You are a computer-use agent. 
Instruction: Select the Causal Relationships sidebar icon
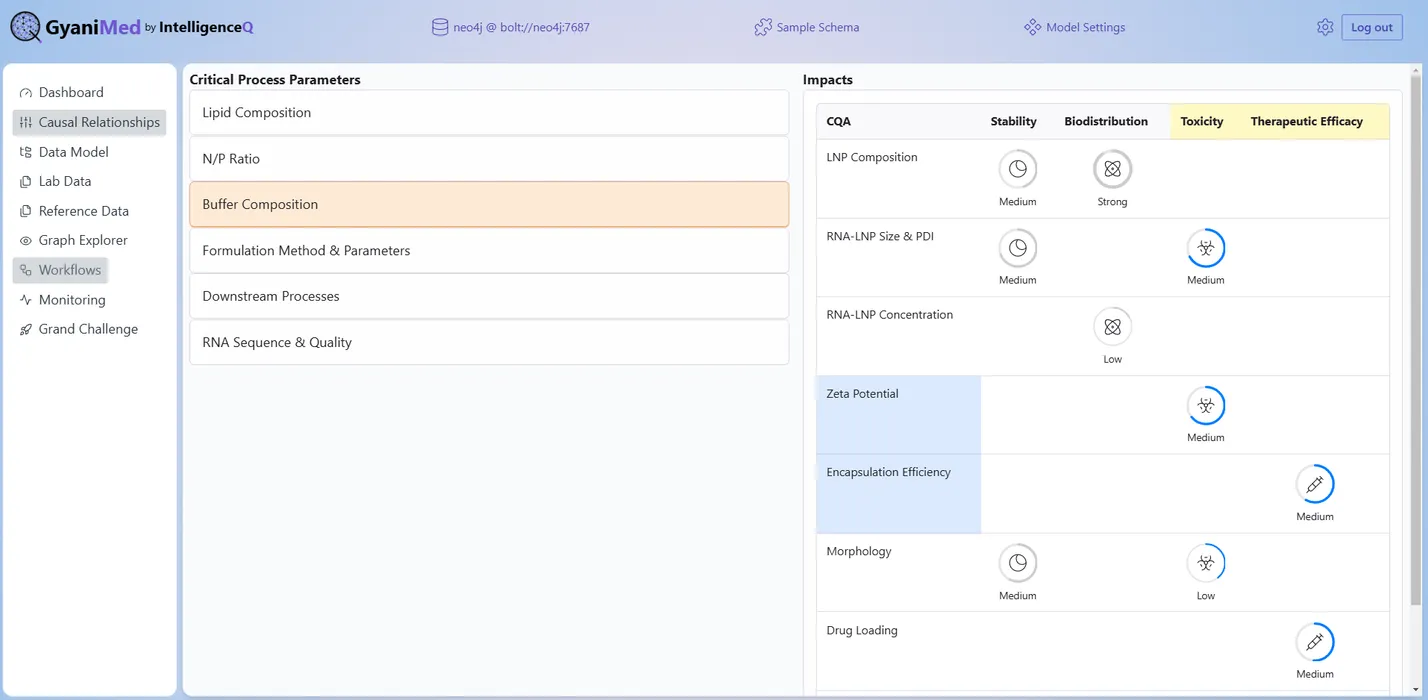(24, 122)
